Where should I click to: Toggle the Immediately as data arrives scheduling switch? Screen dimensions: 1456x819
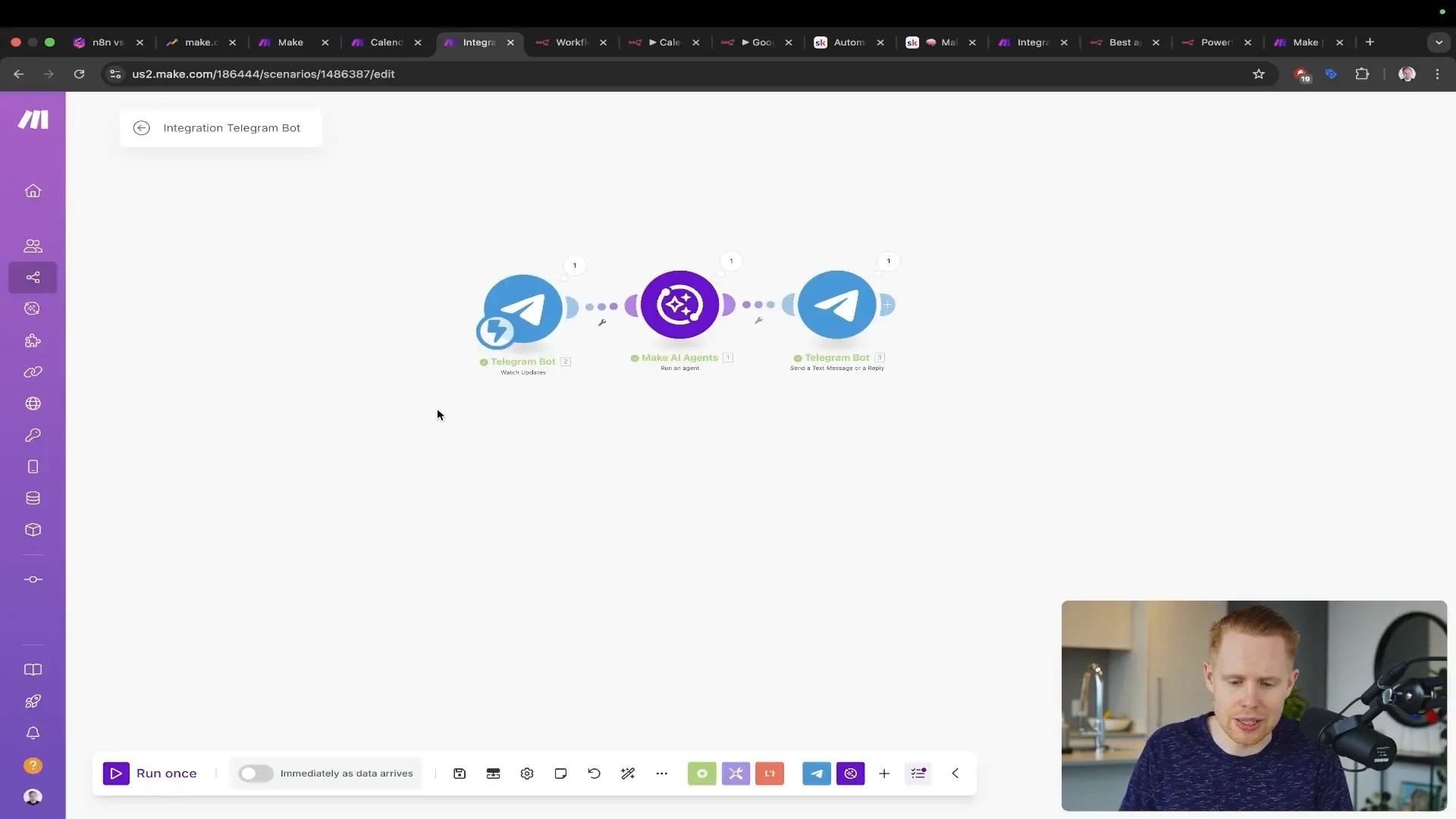coord(256,773)
